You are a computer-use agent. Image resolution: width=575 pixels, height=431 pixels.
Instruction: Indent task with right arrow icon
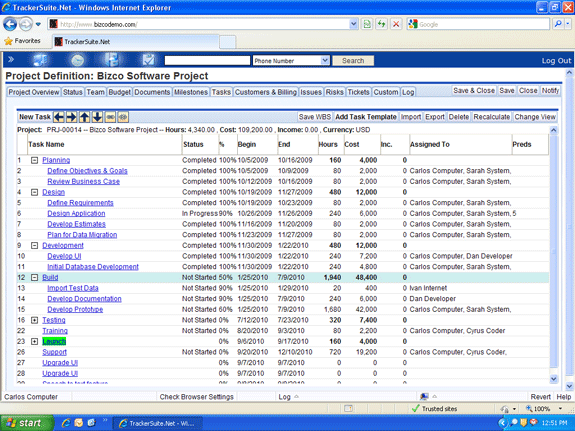pos(72,117)
